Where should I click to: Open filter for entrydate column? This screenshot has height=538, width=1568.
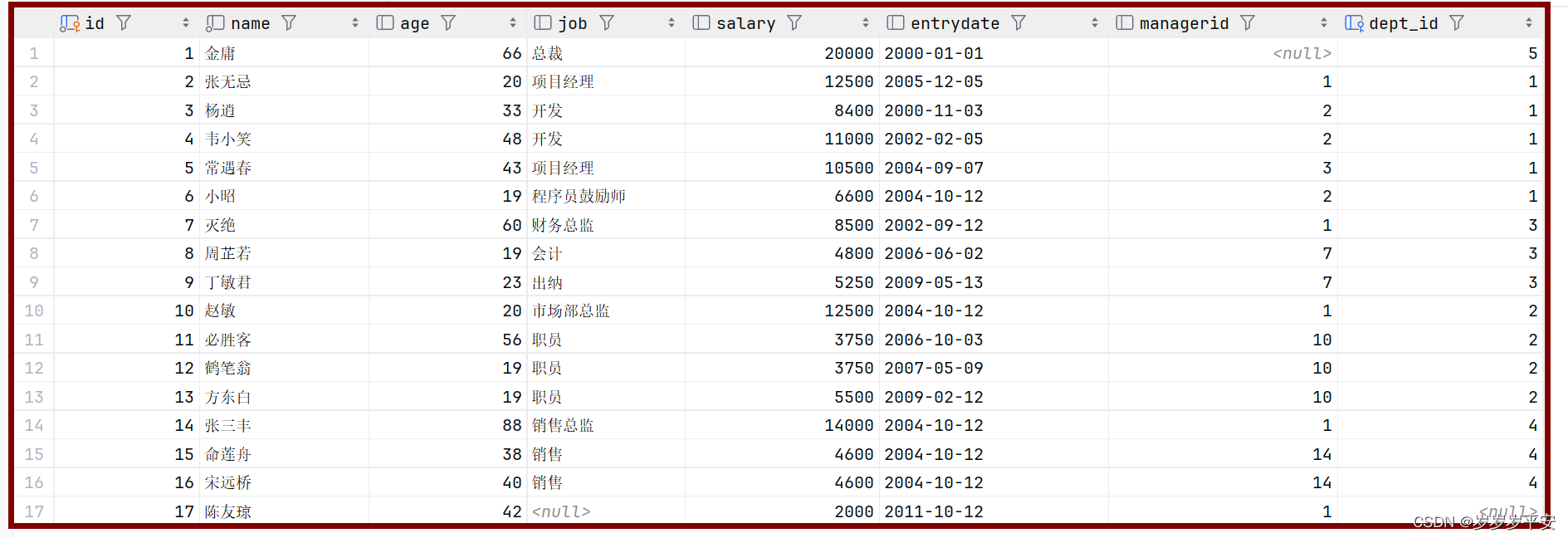tap(1018, 23)
